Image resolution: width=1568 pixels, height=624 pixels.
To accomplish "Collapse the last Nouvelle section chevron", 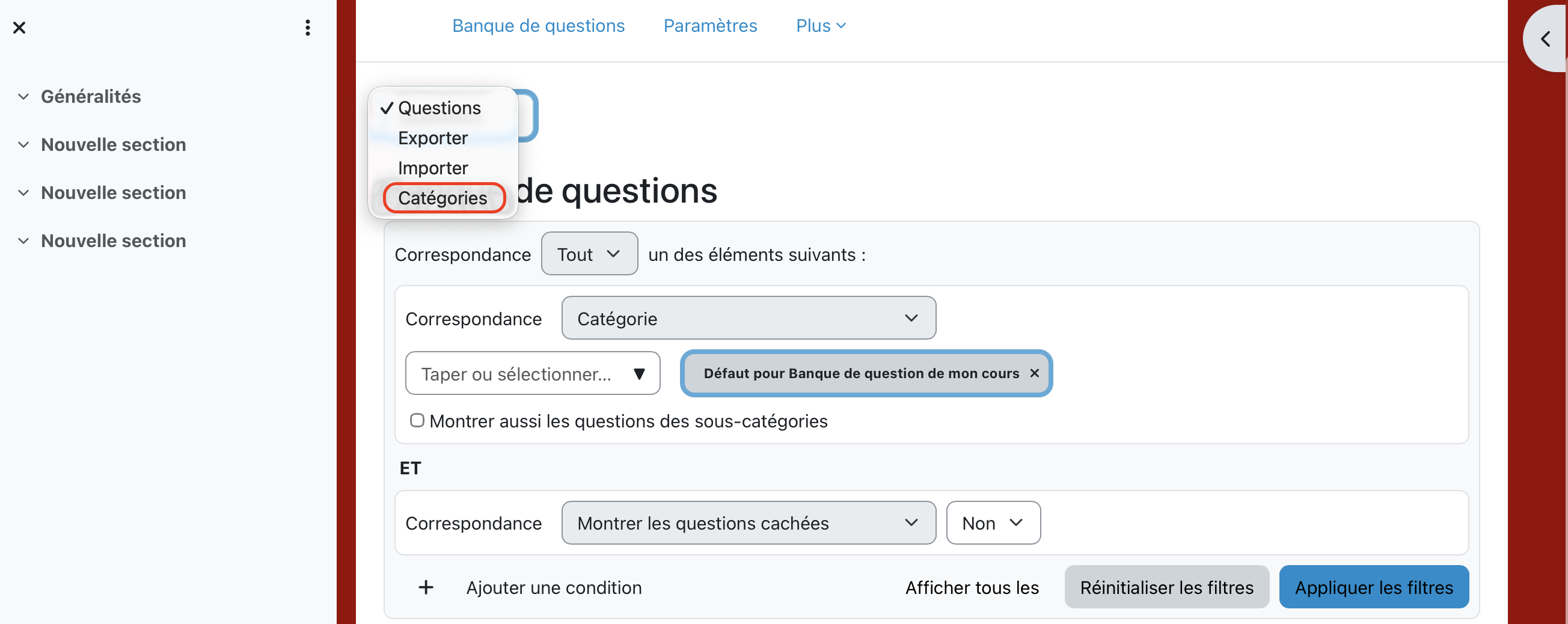I will tap(23, 241).
